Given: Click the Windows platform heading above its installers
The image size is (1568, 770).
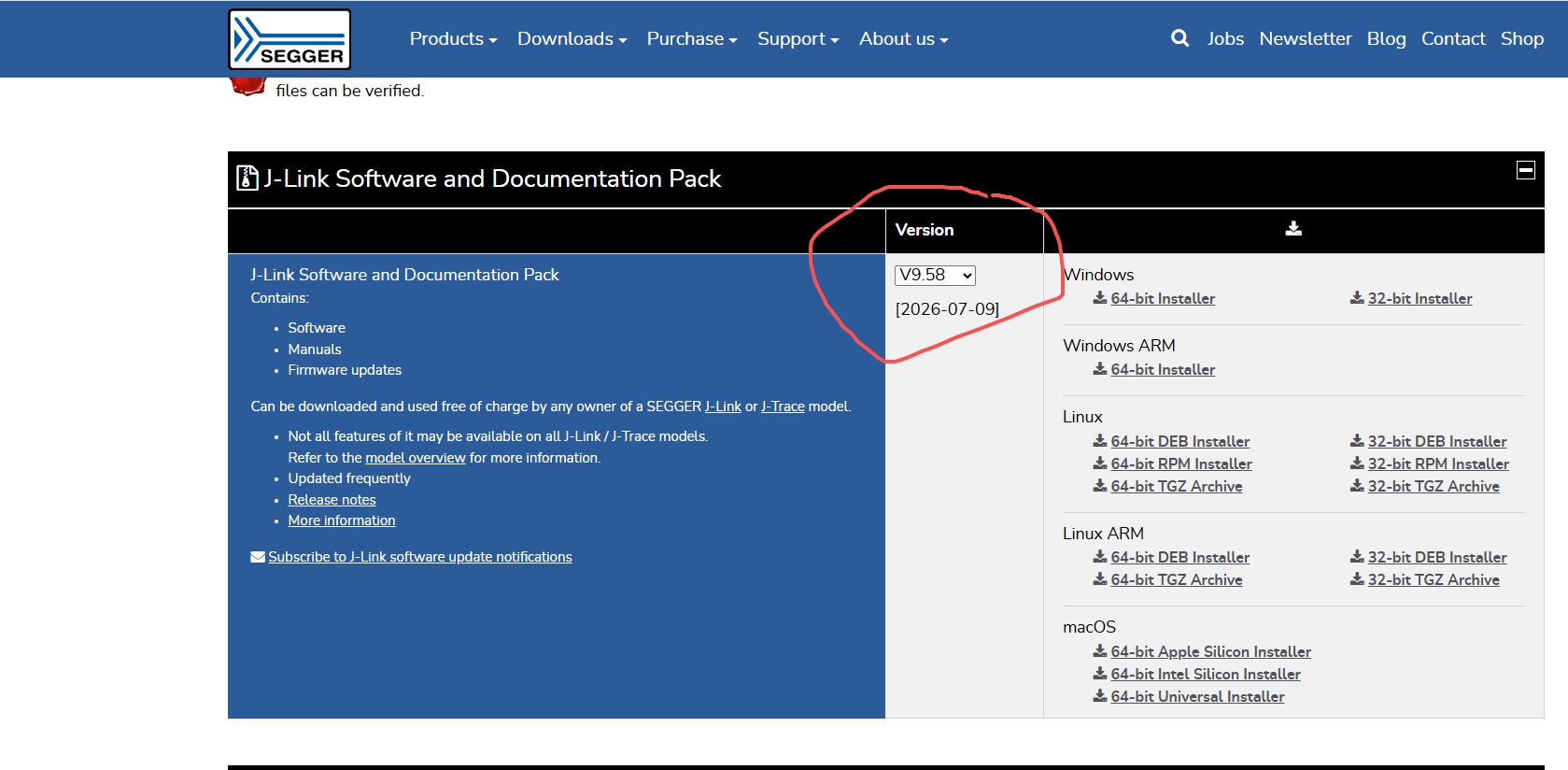Looking at the screenshot, I should 1098,275.
